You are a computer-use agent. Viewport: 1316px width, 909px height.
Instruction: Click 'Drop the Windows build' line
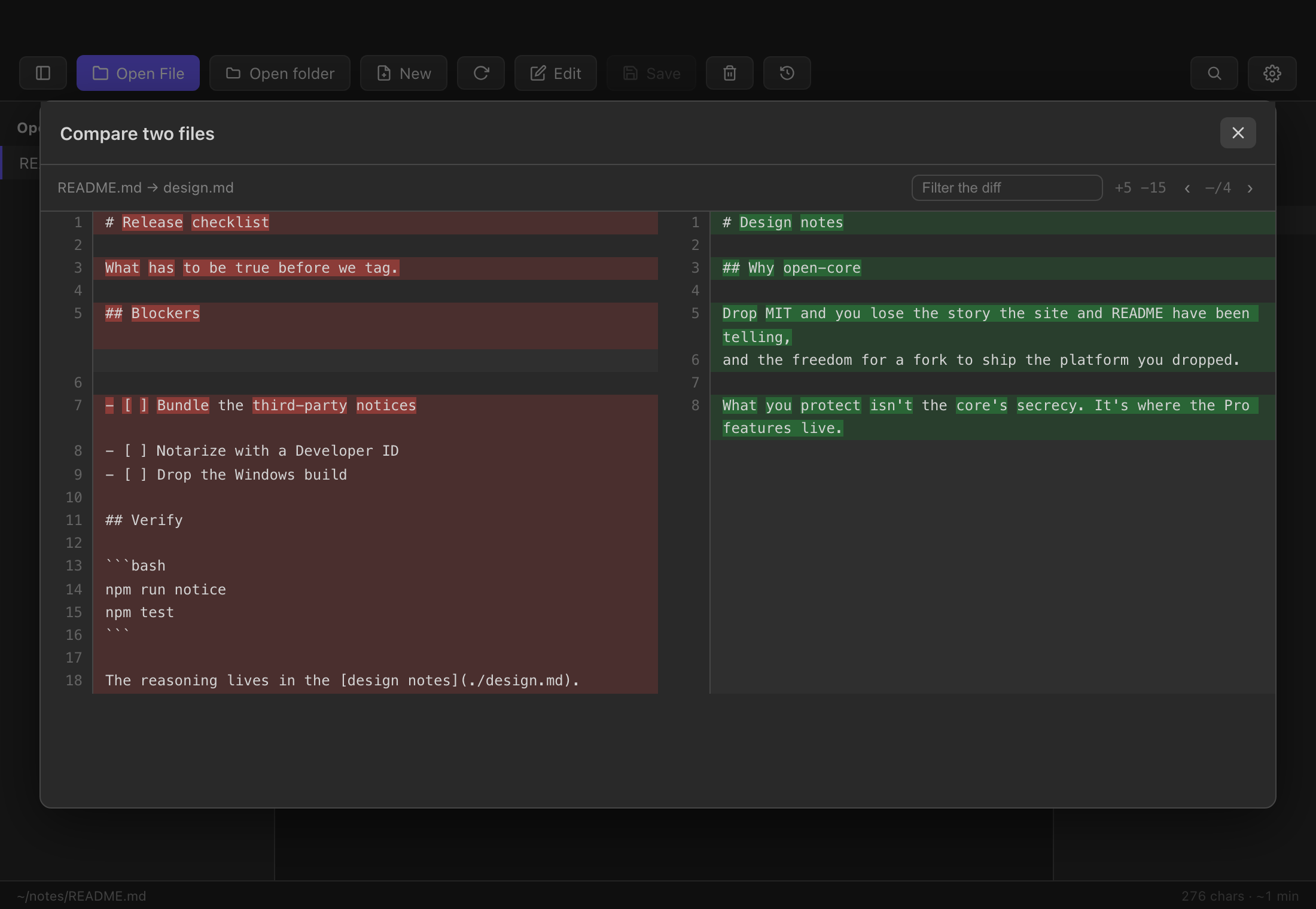pos(376,475)
